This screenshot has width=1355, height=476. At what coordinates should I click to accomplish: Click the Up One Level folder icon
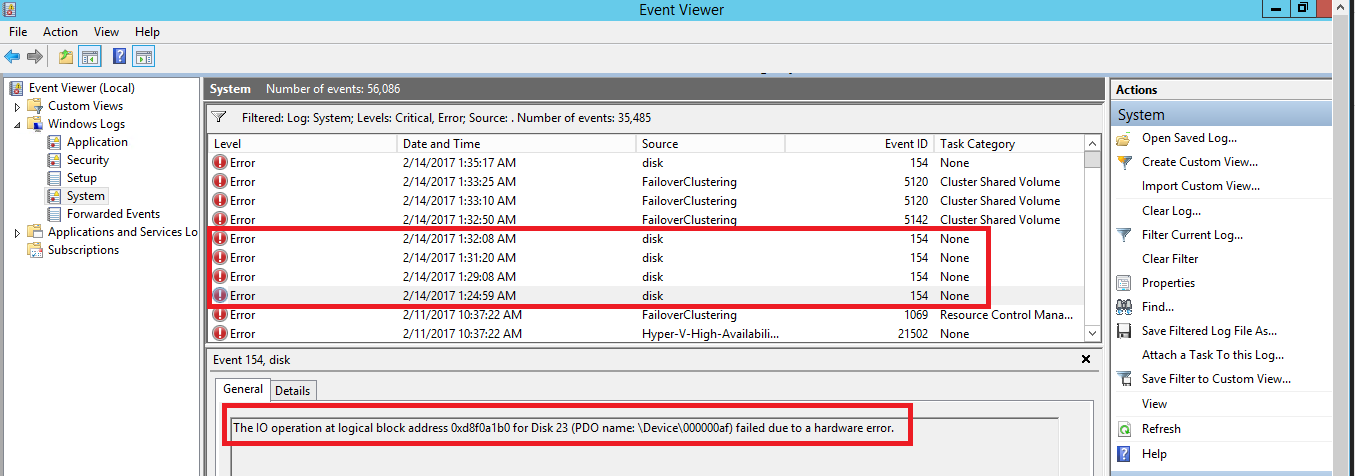tap(66, 57)
